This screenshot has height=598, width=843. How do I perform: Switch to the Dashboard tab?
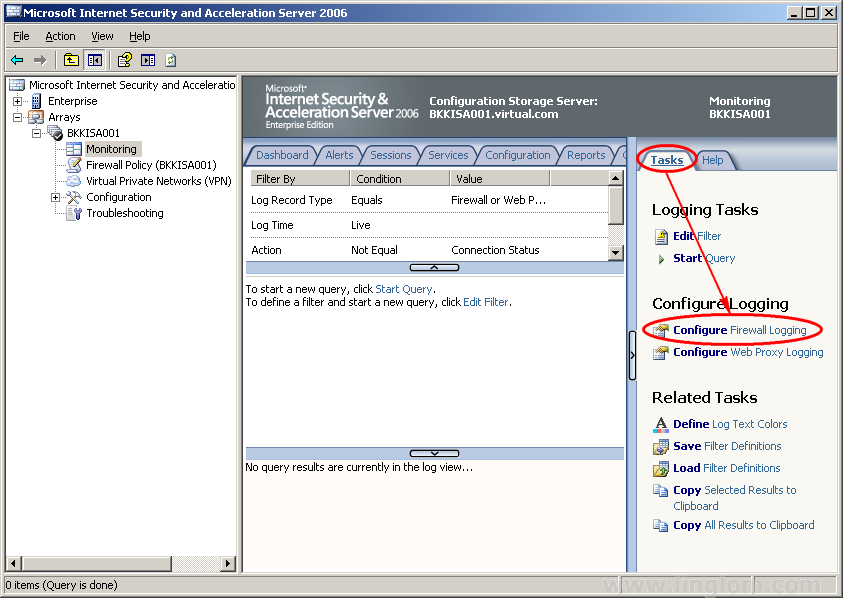[x=282, y=155]
